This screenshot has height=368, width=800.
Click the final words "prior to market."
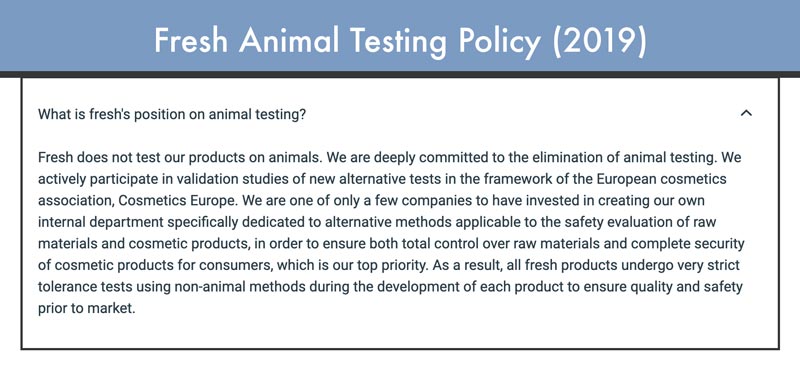87,309
